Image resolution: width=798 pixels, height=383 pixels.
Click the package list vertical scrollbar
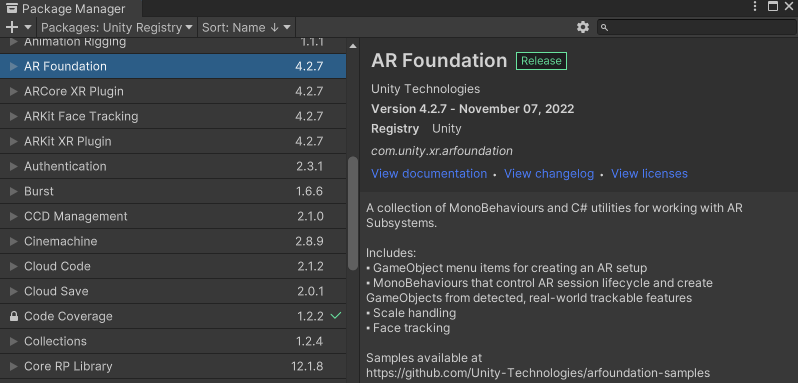[353, 214]
